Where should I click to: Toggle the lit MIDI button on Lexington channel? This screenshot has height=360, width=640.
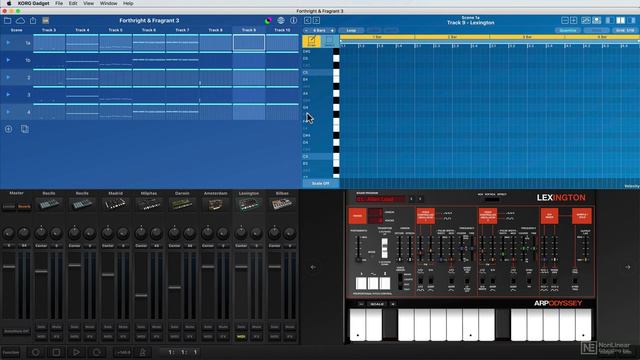click(x=241, y=337)
